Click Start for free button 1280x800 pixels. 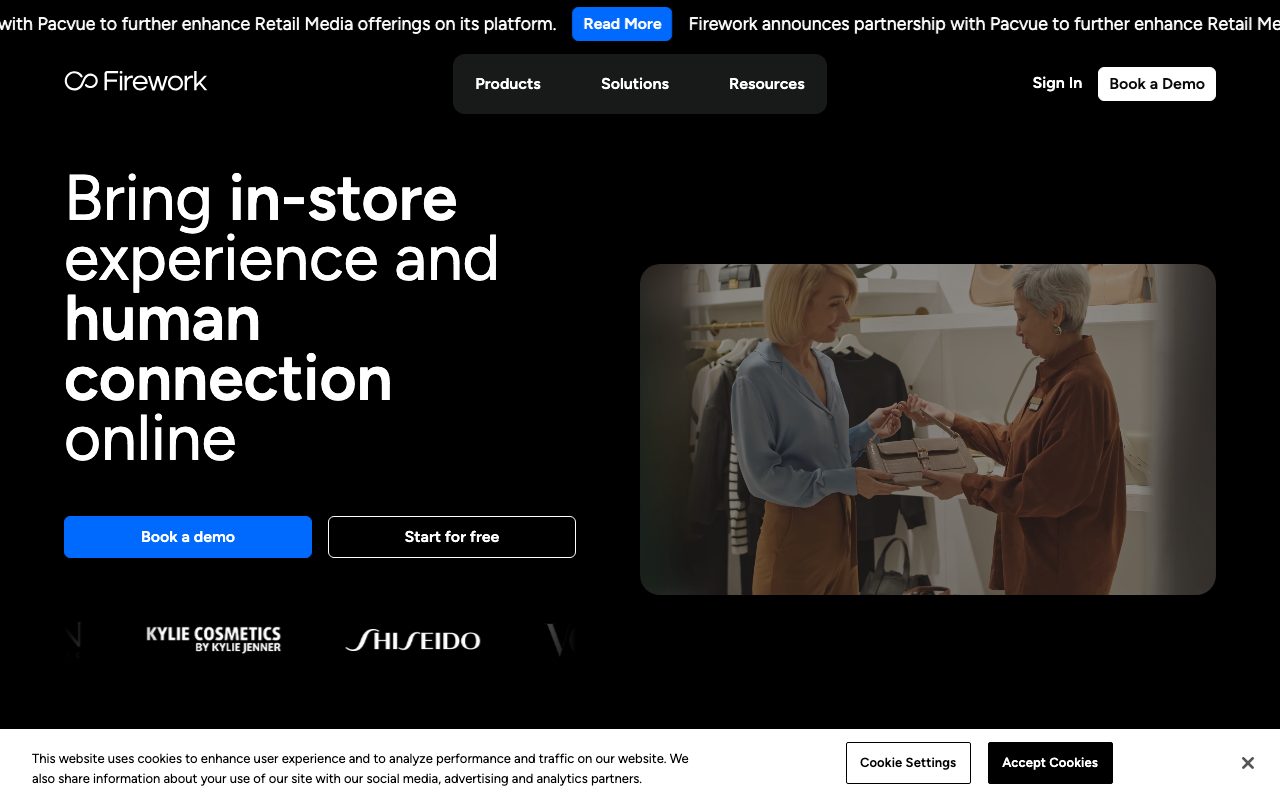[x=452, y=537]
